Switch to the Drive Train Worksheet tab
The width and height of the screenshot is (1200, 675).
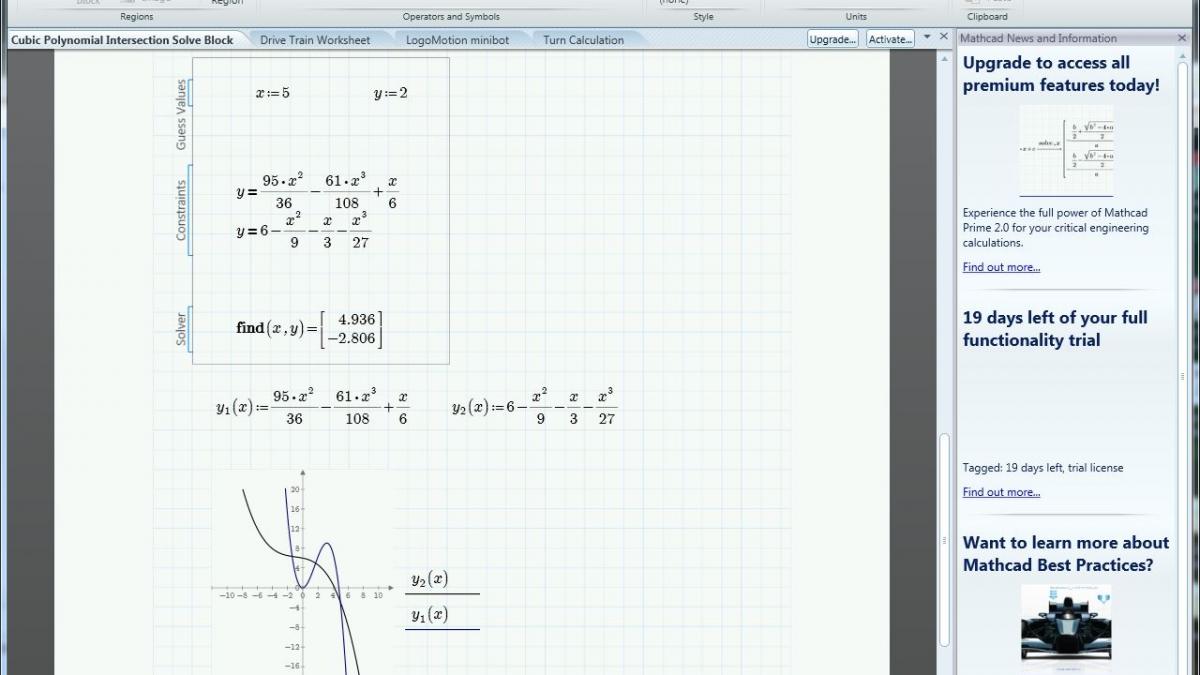(x=315, y=40)
